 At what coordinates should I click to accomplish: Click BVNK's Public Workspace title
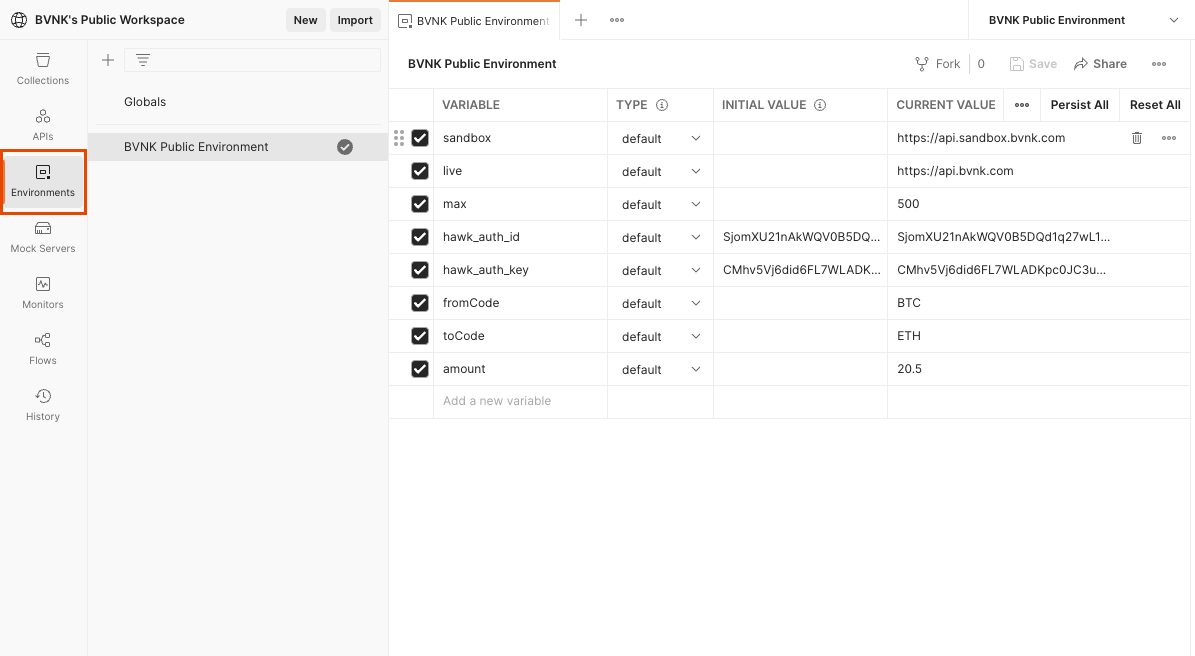110,20
